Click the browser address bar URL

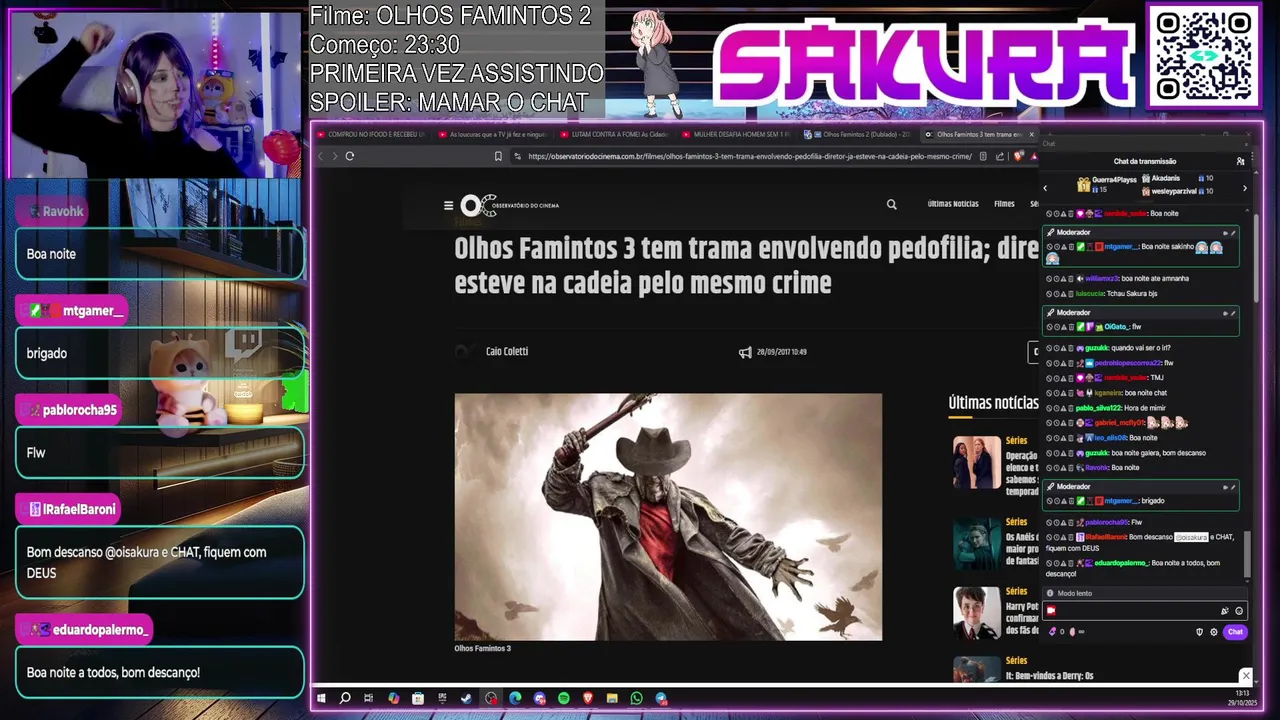tap(750, 156)
